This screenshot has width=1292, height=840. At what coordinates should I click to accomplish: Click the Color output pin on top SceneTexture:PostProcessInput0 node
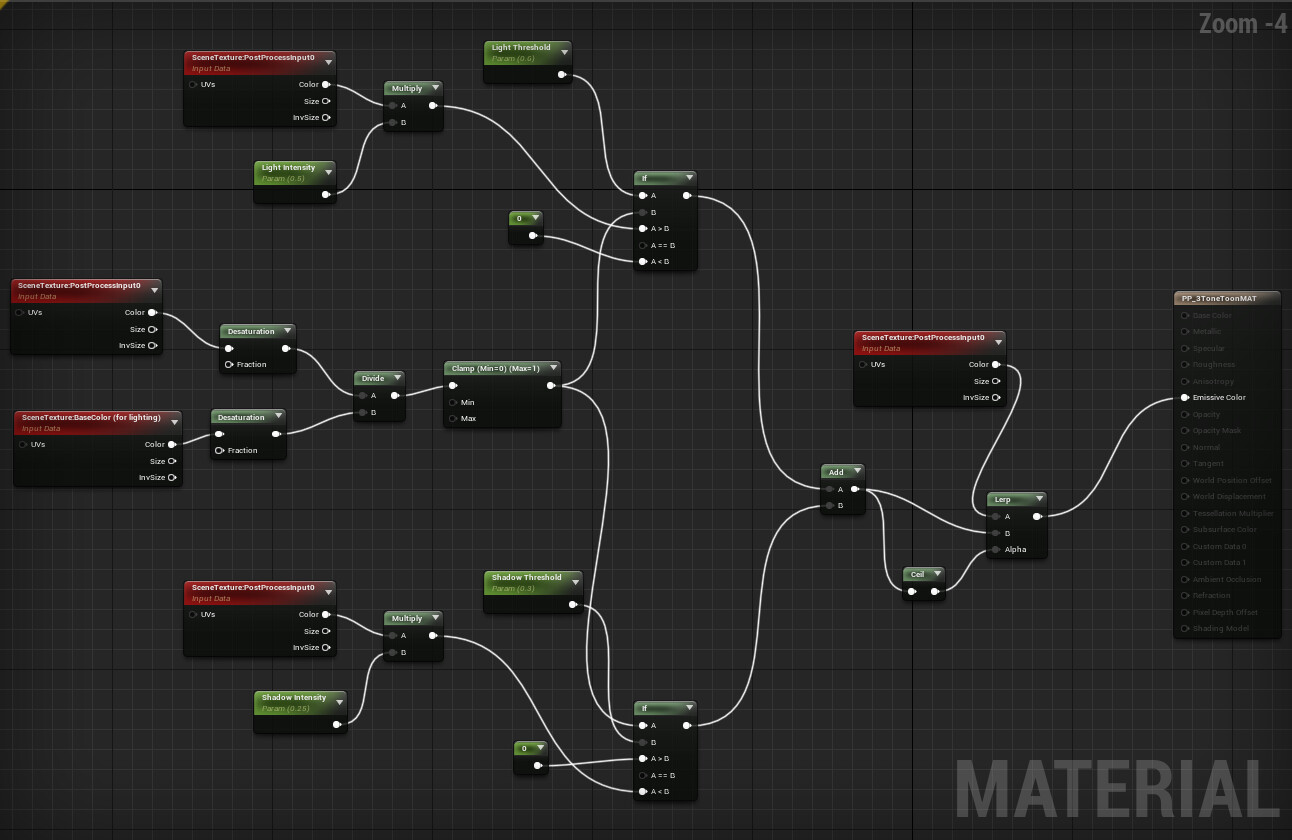(324, 85)
